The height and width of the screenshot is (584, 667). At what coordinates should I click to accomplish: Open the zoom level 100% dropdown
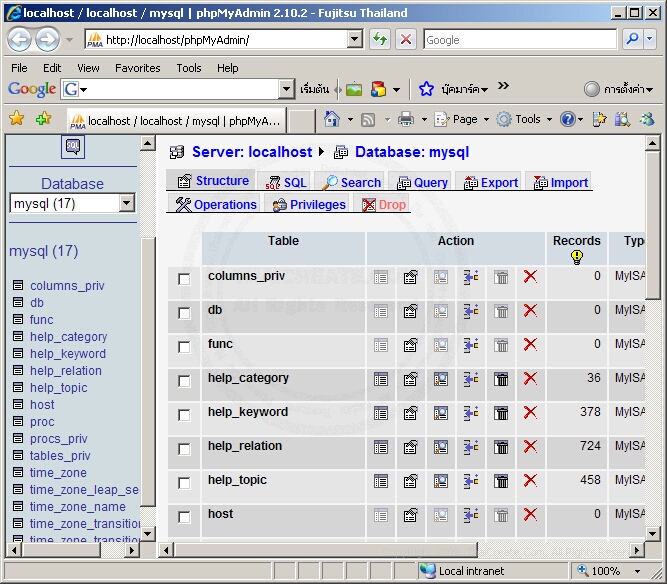pyautogui.click(x=638, y=571)
